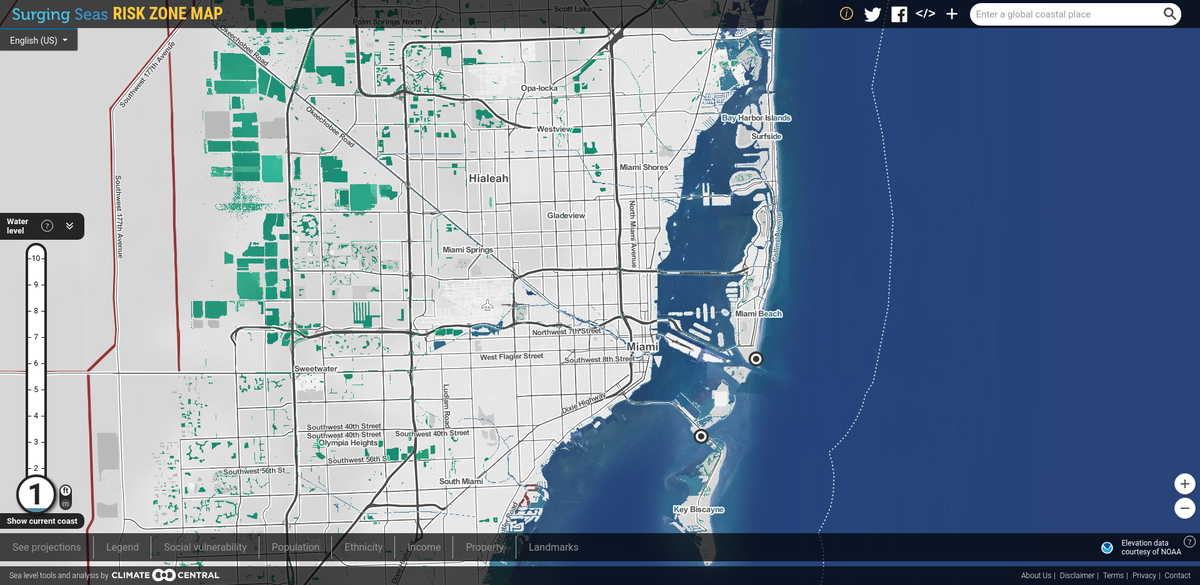The height and width of the screenshot is (585, 1200).
Task: Click the plus icon in header
Action: tap(952, 14)
